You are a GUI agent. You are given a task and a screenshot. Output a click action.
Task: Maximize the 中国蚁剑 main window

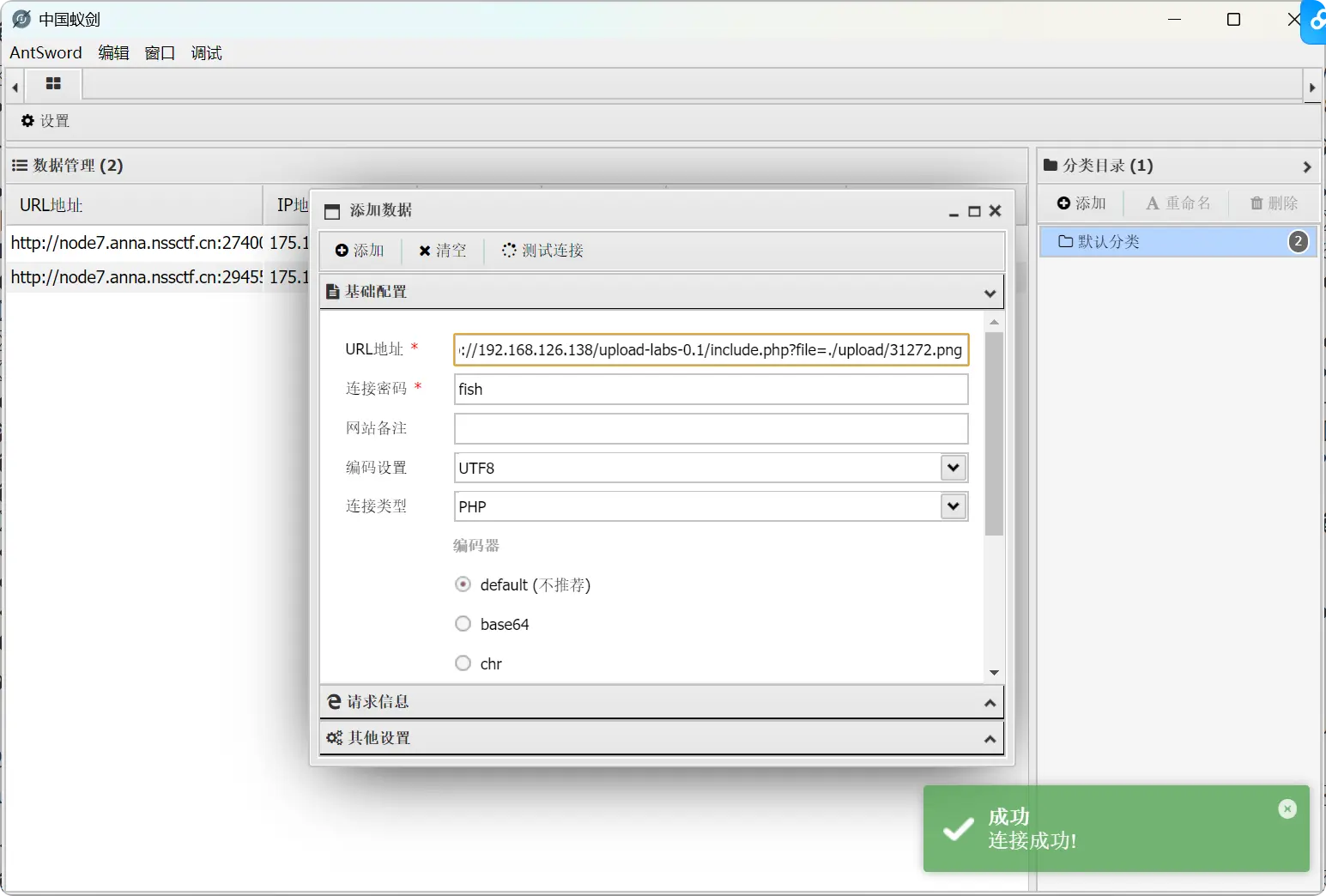[x=1233, y=19]
